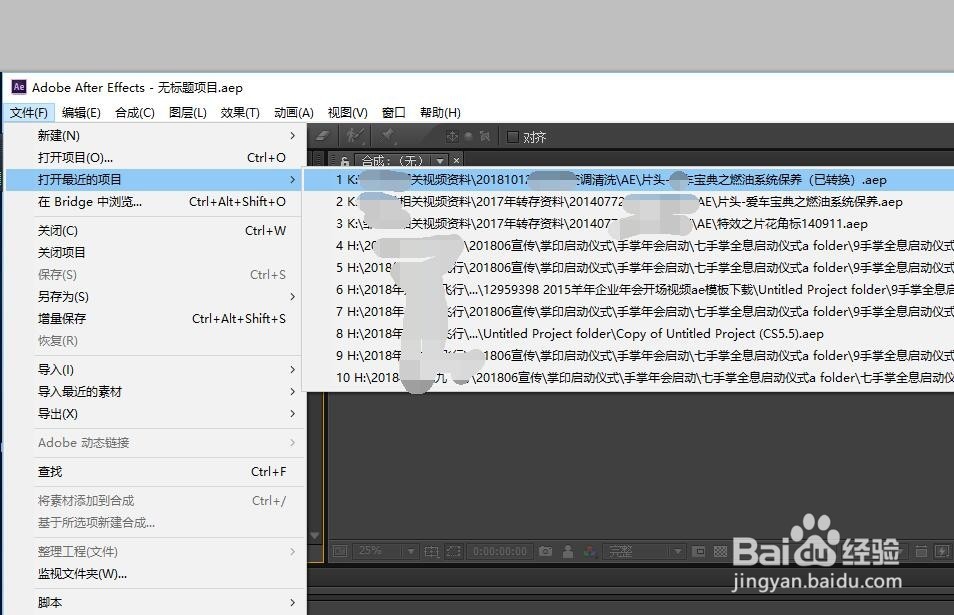Choose 查找 menu entry
The image size is (954, 615).
pos(155,471)
